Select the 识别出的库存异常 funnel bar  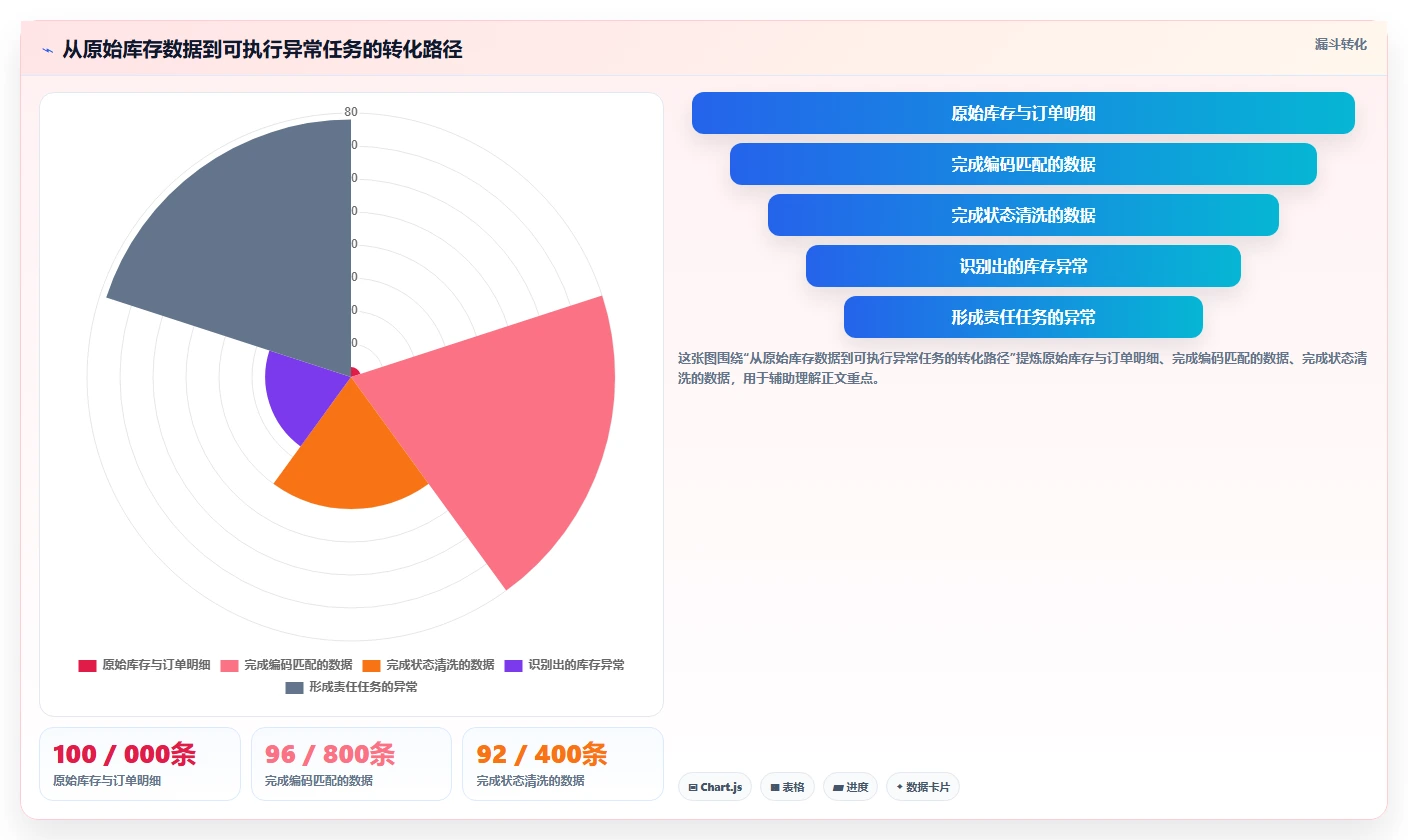tap(1023, 266)
